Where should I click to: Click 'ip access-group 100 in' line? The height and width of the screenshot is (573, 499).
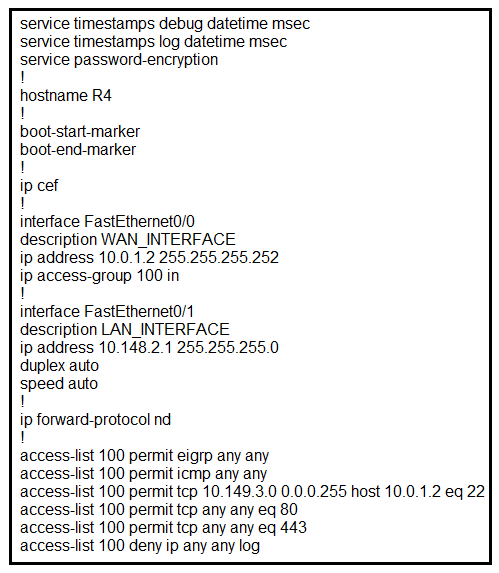click(100, 276)
